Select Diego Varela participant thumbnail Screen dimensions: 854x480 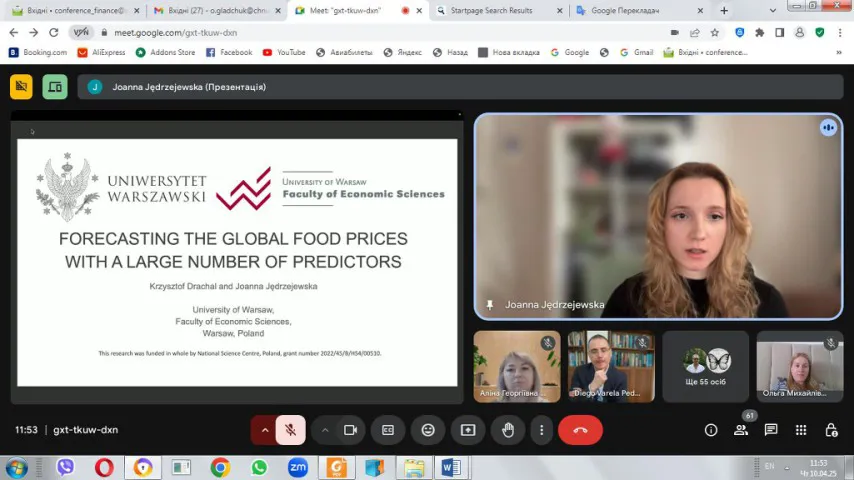coord(611,366)
